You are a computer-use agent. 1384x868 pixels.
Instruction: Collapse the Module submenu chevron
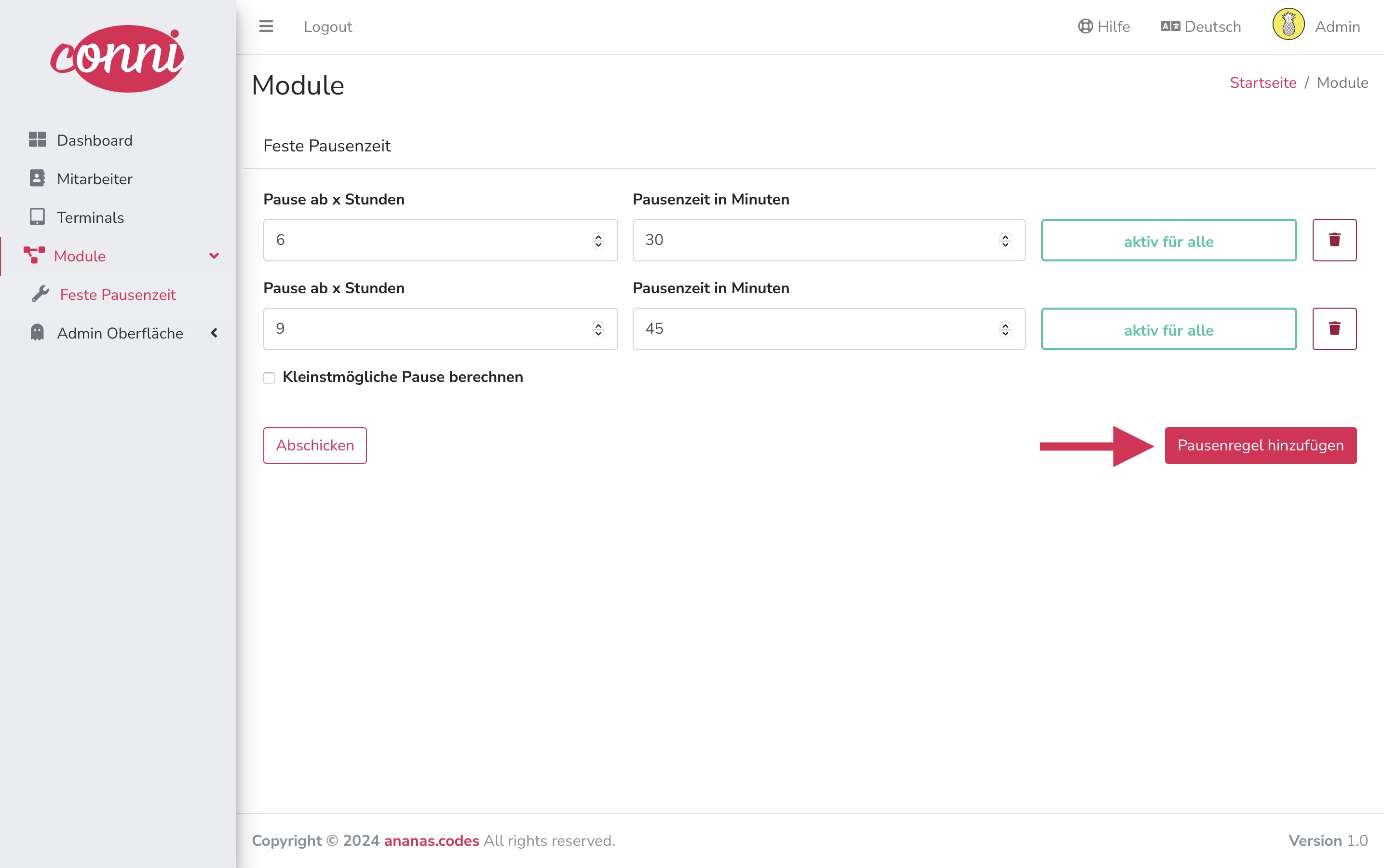(x=214, y=256)
